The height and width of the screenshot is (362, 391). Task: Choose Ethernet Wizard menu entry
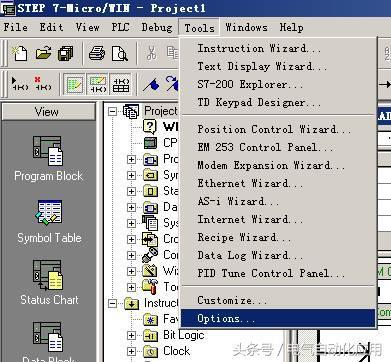tap(279, 183)
